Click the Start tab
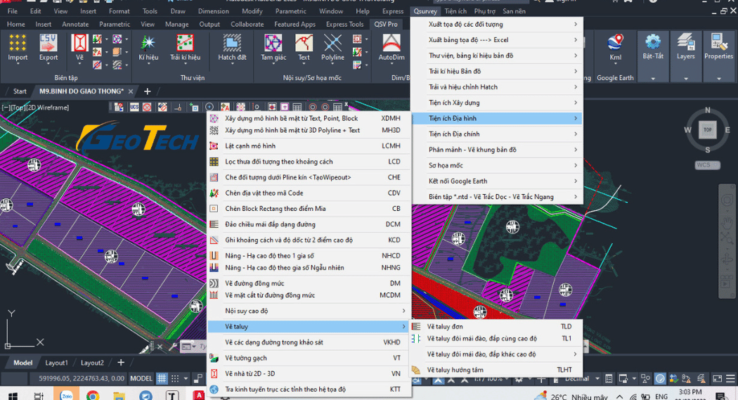Viewport: 738px width, 400px height. (19, 91)
